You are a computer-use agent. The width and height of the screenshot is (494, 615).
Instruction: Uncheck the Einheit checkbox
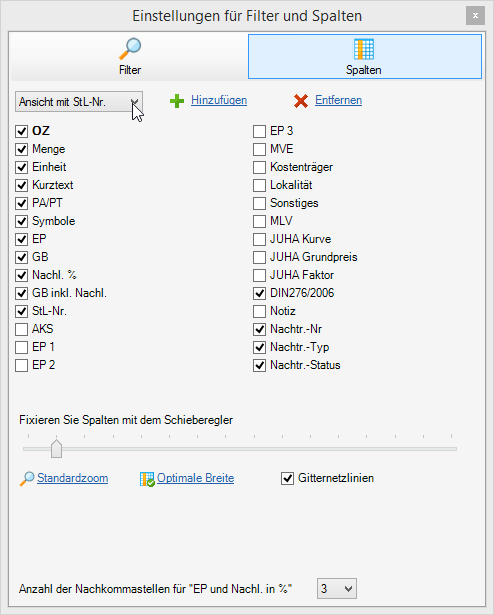(x=22, y=167)
